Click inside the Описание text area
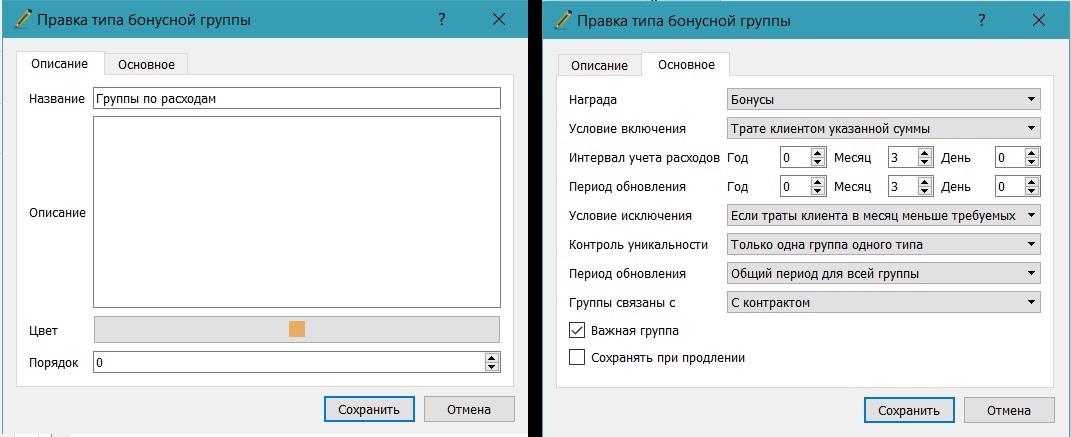Viewport: 1071px width, 437px height. pyautogui.click(x=296, y=212)
